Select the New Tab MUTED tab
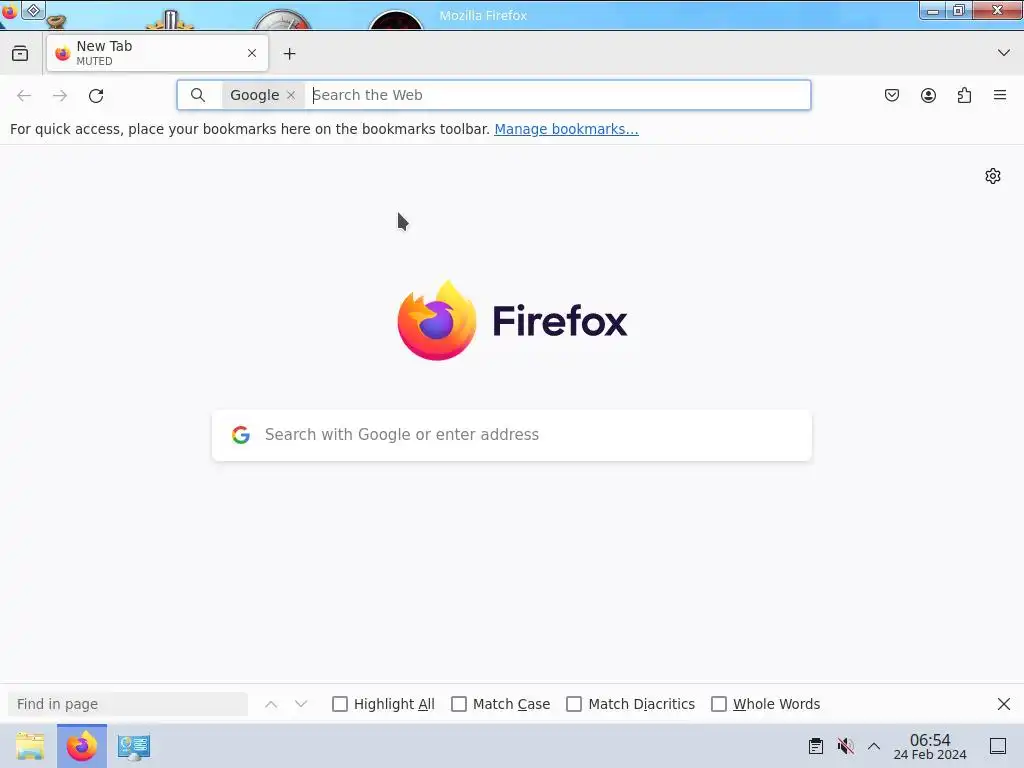Image resolution: width=1024 pixels, height=768 pixels. (x=157, y=54)
